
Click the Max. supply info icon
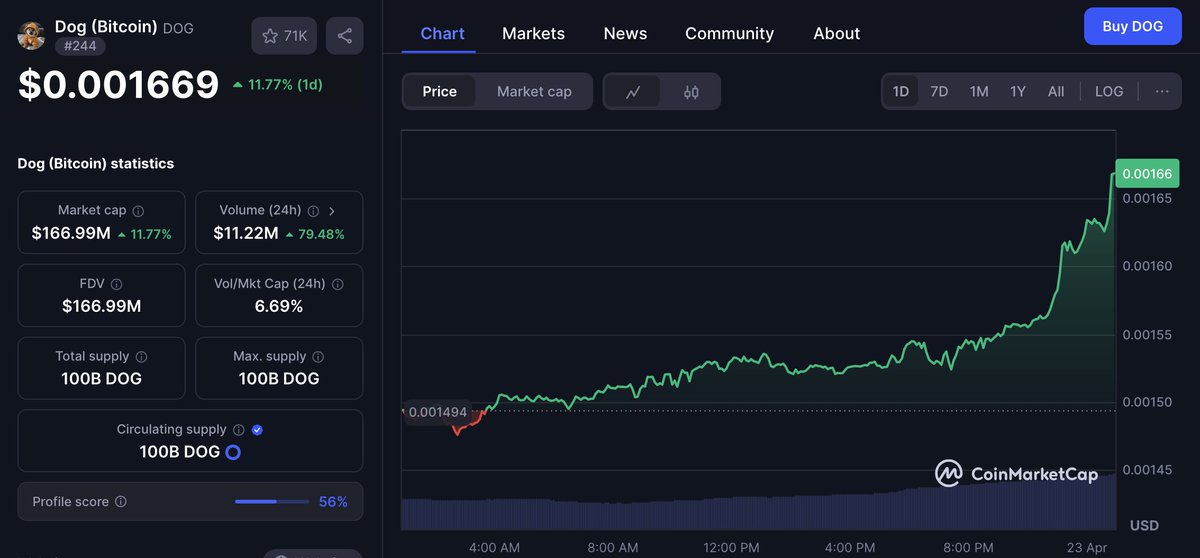point(318,357)
